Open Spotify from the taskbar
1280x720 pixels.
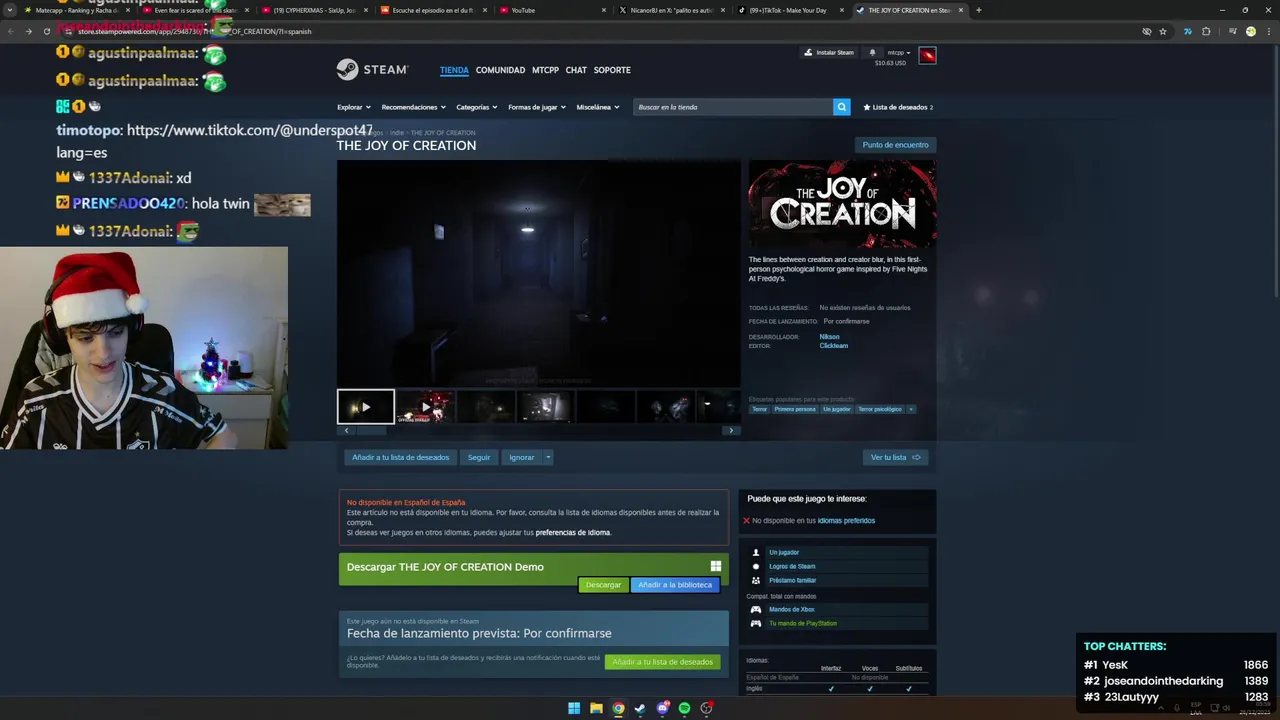[x=684, y=708]
